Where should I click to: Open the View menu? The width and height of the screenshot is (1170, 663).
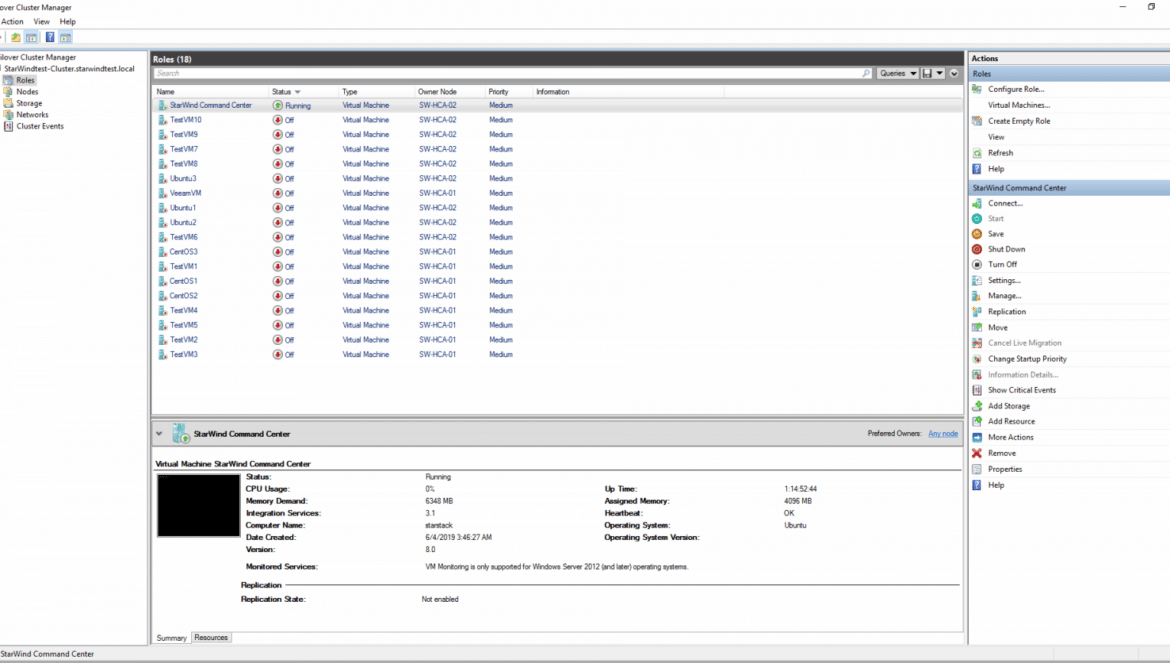[x=42, y=22]
